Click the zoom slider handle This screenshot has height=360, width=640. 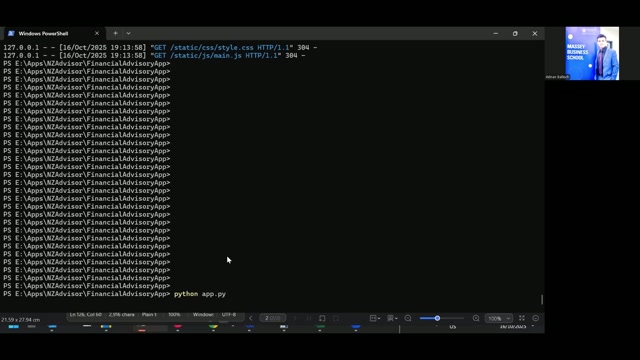[437, 318]
